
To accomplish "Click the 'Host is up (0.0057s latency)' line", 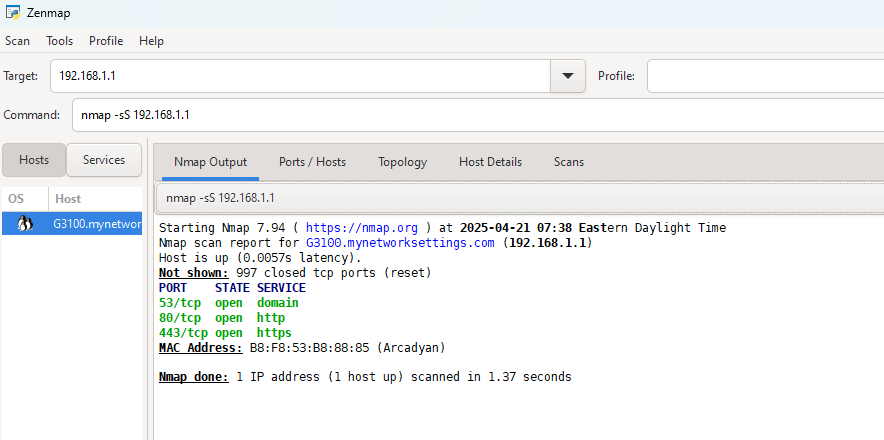I will pos(260,258).
